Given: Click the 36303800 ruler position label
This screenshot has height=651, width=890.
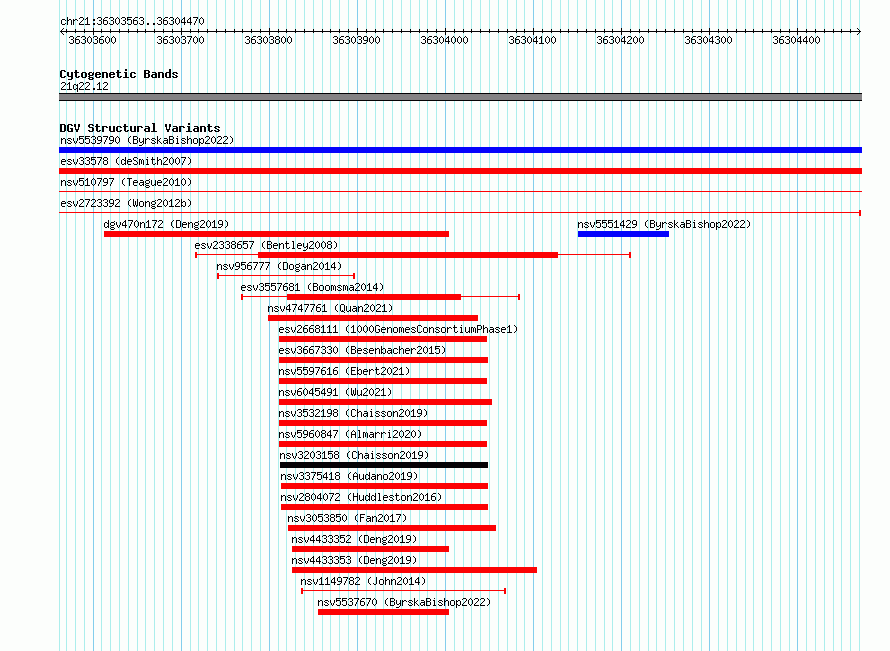Looking at the screenshot, I should (x=268, y=40).
